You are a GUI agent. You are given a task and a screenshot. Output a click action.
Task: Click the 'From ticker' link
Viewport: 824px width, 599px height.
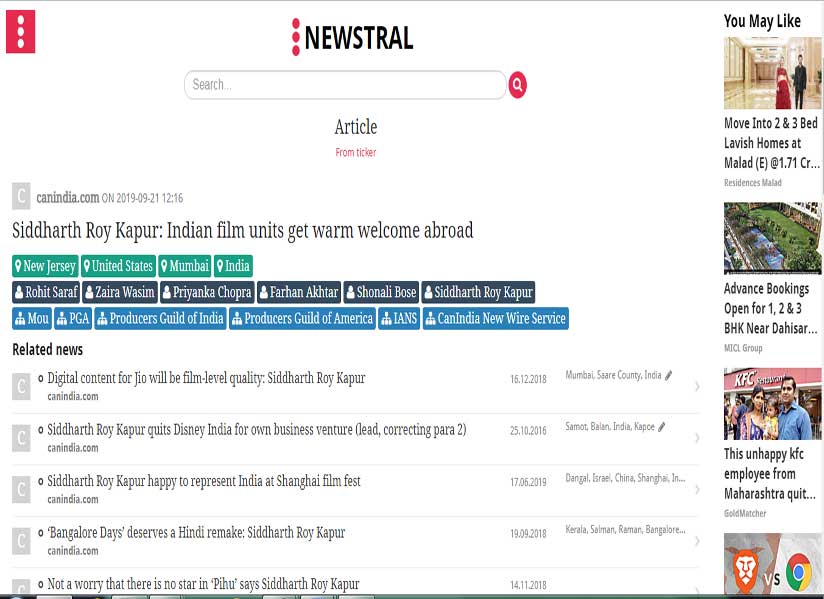pyautogui.click(x=356, y=152)
